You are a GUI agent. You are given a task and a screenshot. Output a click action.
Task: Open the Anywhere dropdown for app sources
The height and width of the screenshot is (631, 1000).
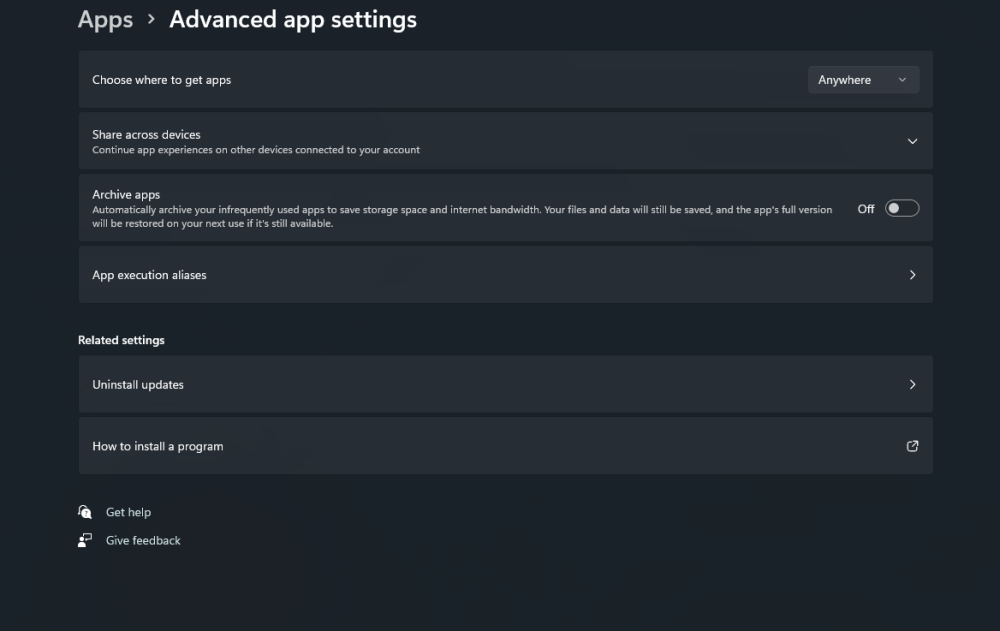click(x=863, y=80)
